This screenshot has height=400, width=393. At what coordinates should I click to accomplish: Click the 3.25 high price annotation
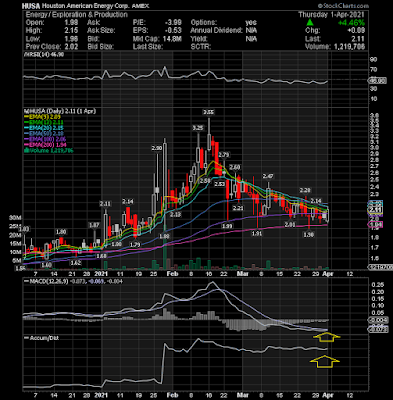[x=198, y=128]
